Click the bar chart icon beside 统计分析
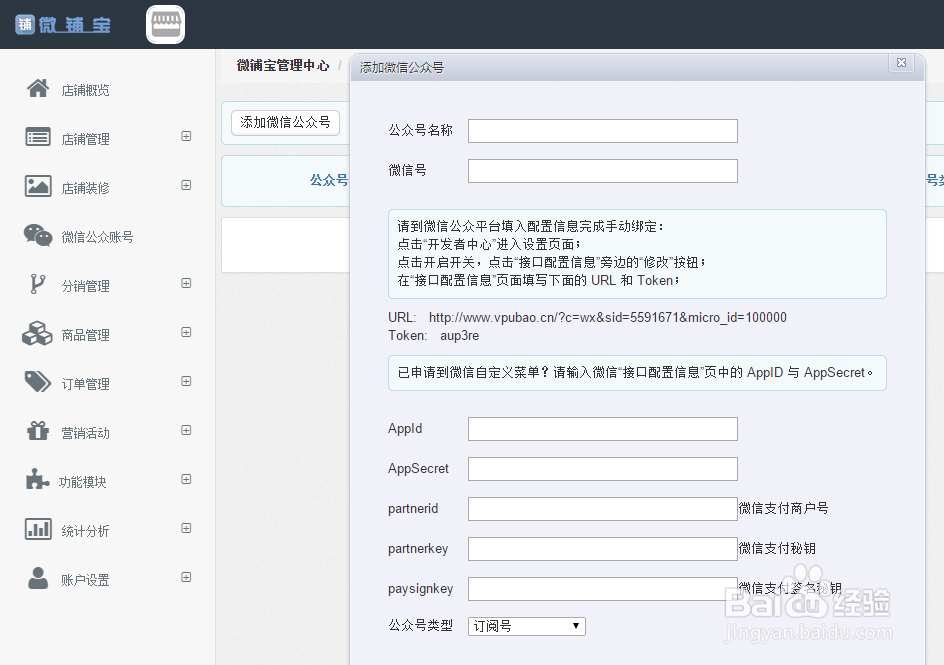This screenshot has height=665, width=944. (x=38, y=529)
